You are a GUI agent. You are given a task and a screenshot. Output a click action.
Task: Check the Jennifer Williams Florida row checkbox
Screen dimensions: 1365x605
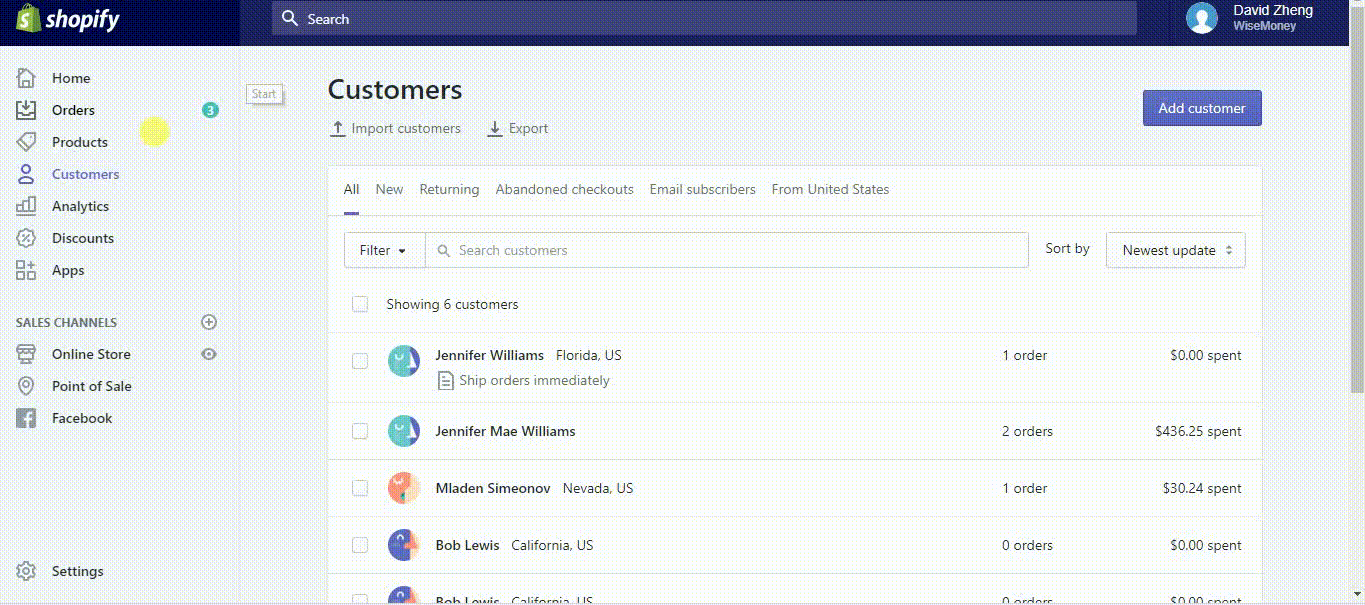[x=360, y=361]
